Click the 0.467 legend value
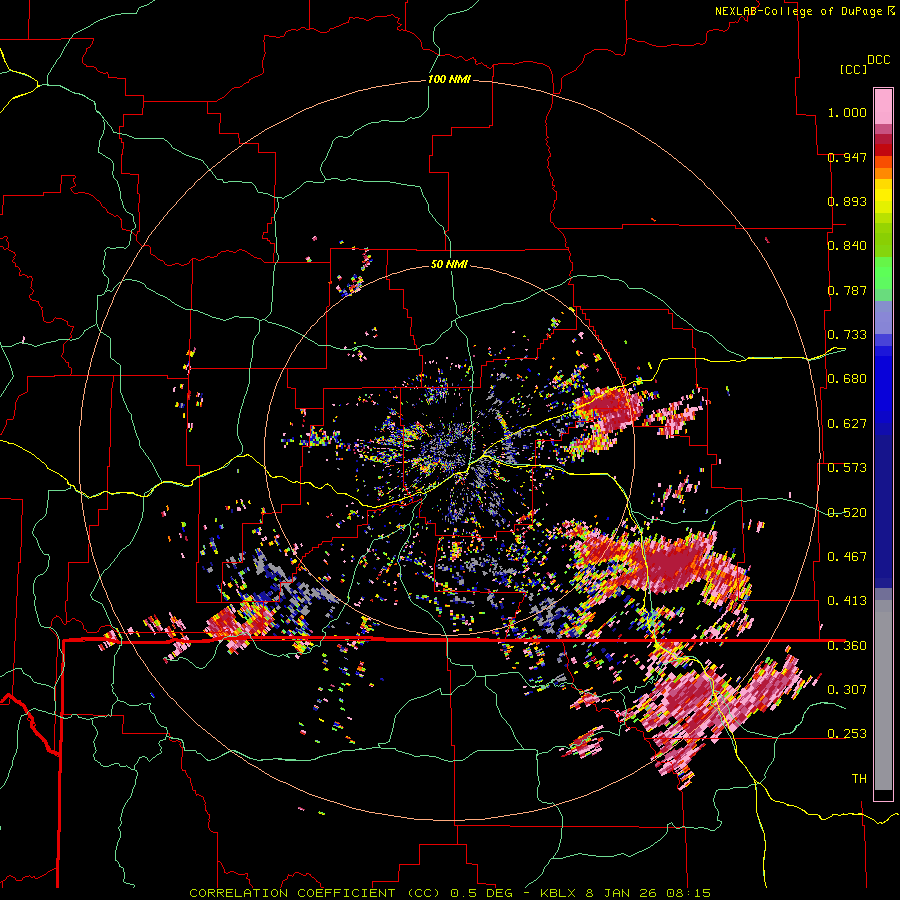 coord(847,557)
